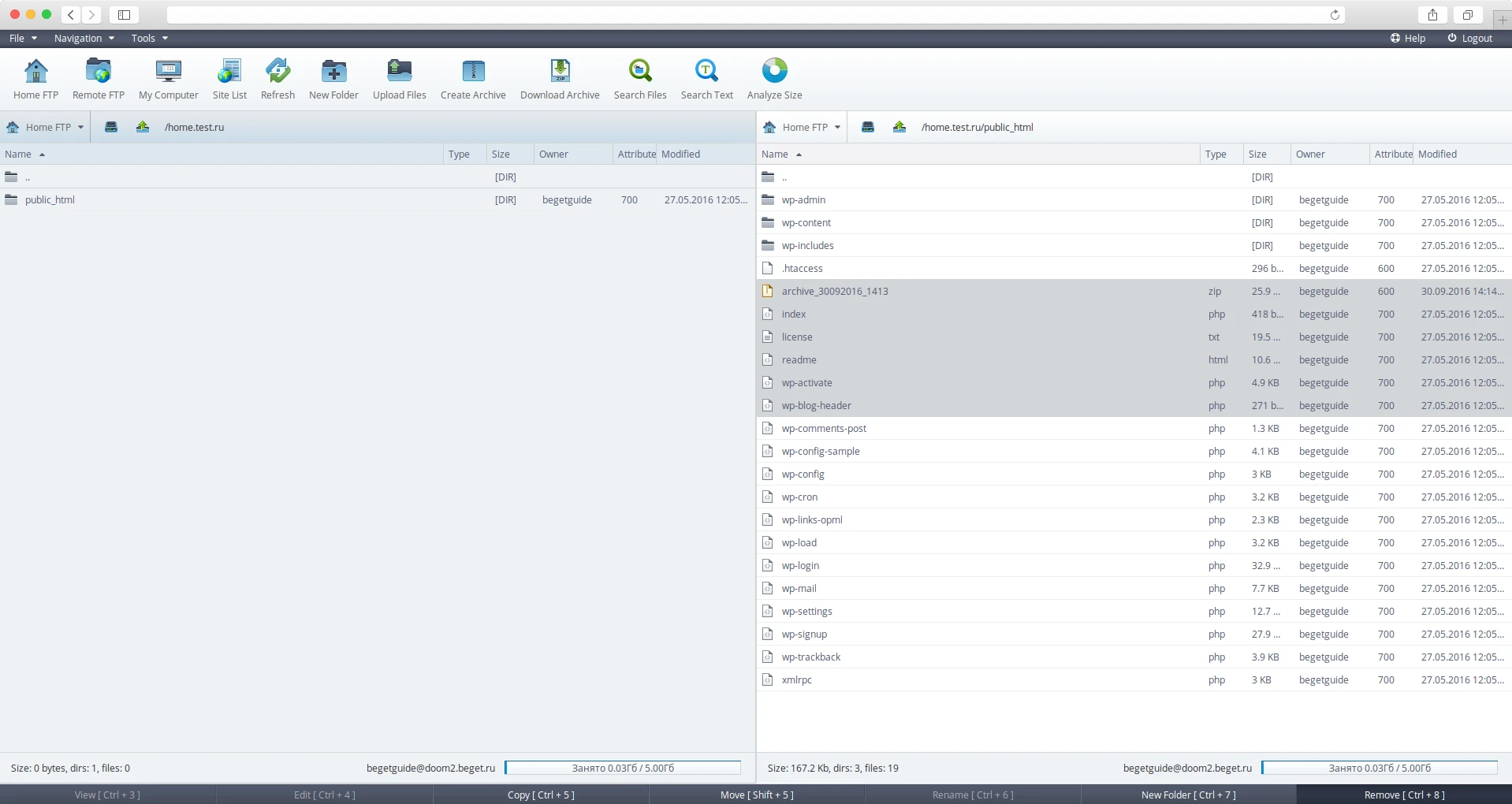Click the right panel disk usage bar
Screen dimensions: 1512x804
point(1379,768)
